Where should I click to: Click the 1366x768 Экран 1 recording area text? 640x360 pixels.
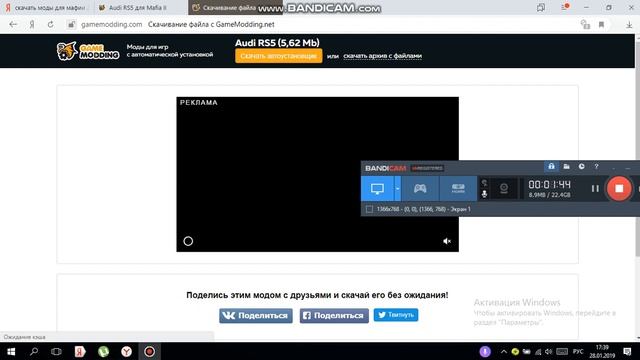click(424, 209)
